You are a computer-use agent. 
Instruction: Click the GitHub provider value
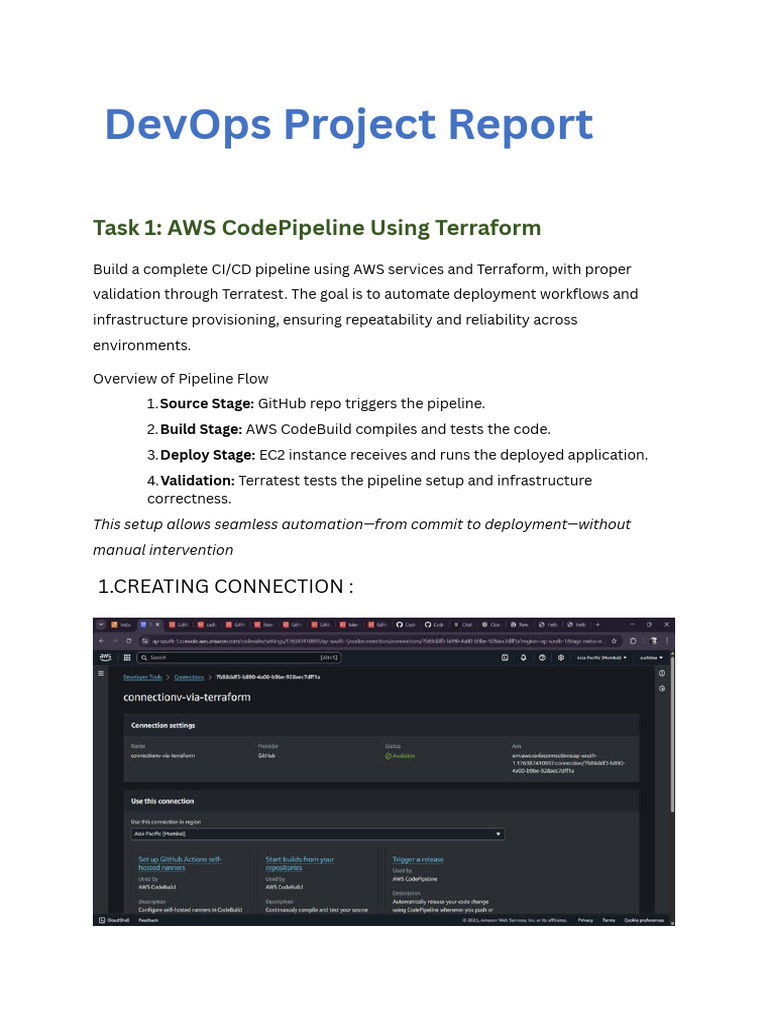pos(266,756)
